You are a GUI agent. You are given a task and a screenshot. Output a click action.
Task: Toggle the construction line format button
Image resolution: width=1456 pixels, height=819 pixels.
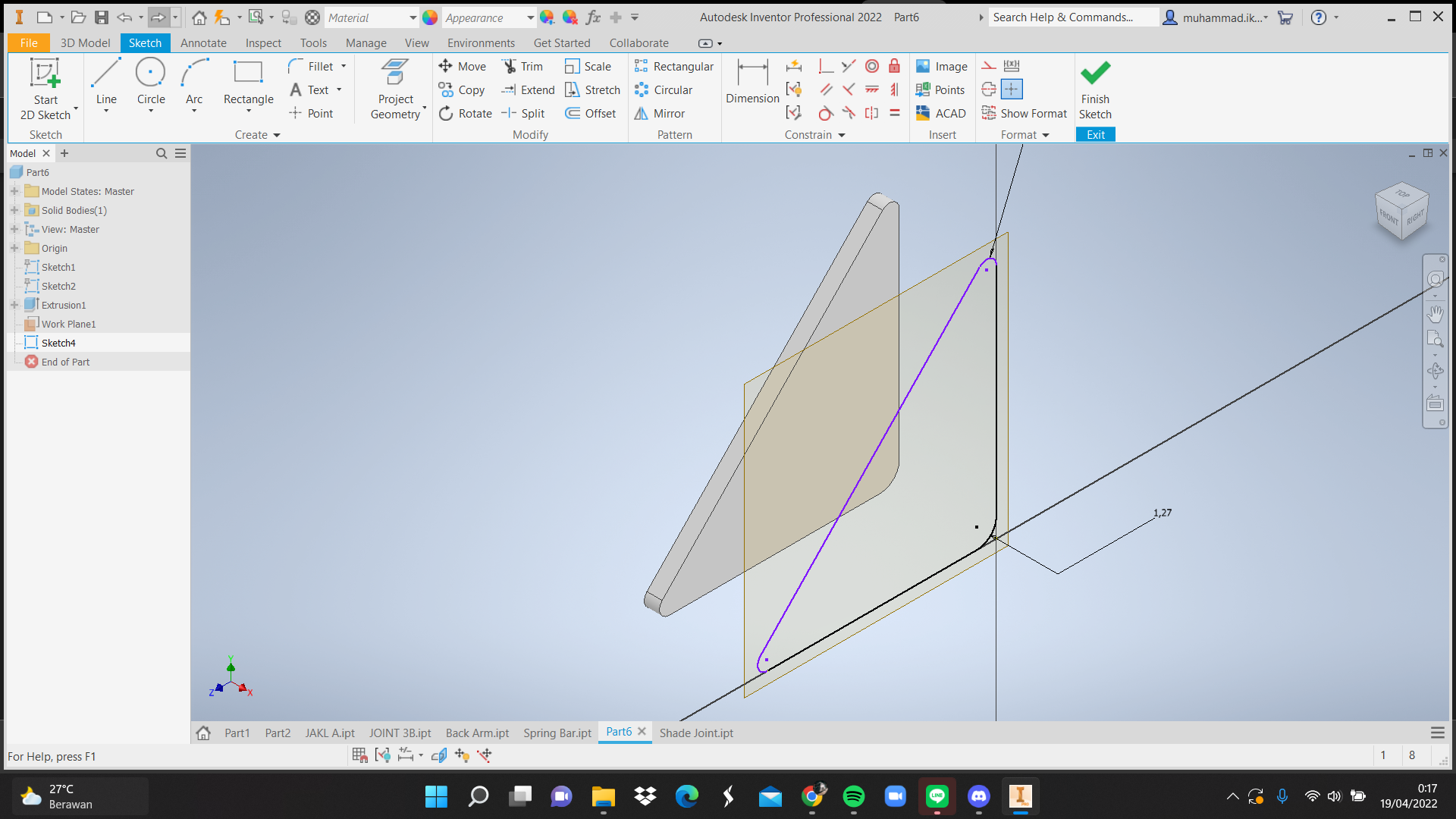coord(989,66)
